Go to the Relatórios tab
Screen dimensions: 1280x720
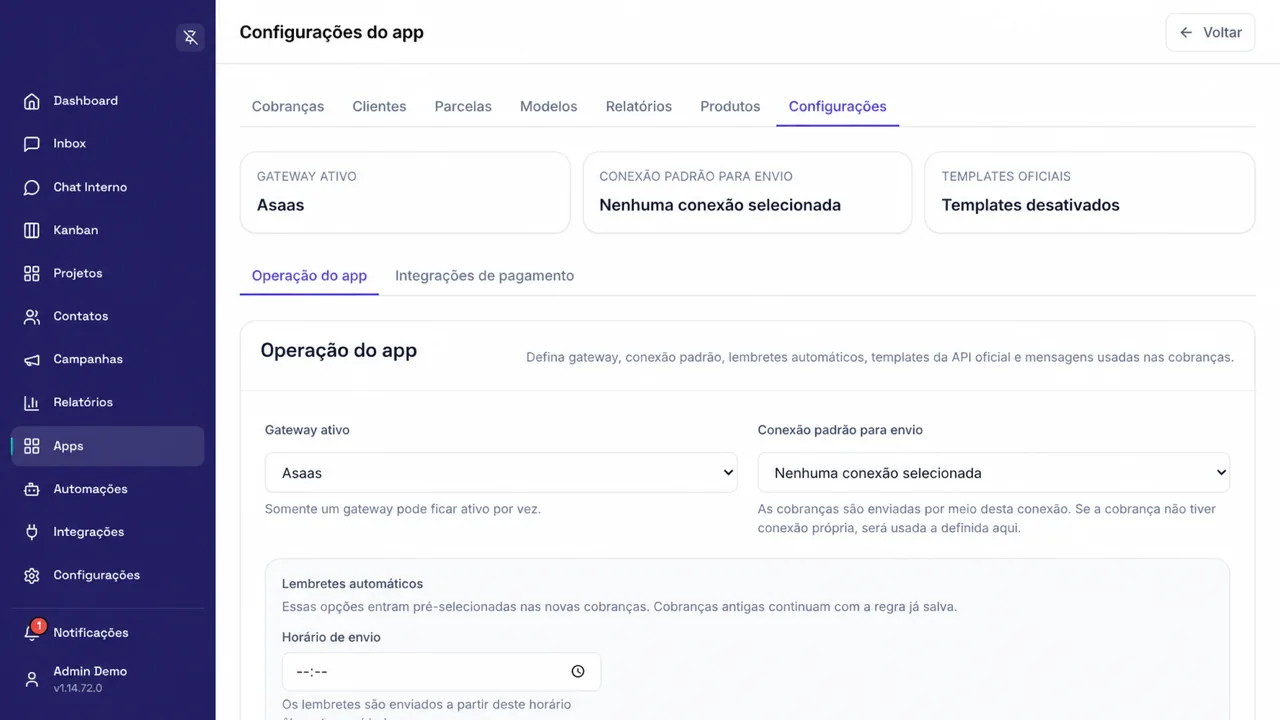coord(639,106)
